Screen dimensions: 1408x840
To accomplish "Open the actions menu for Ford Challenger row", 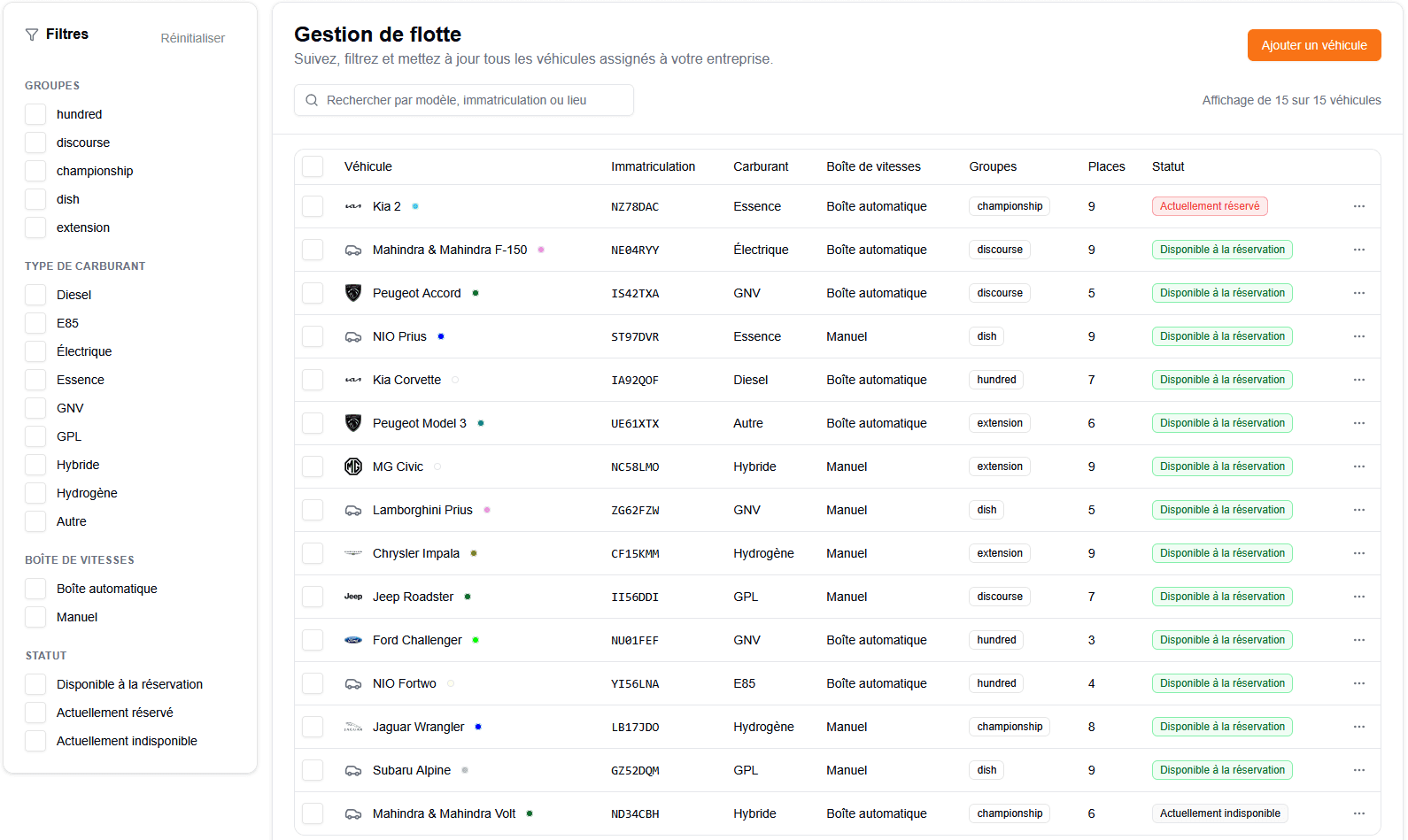I will point(1359,640).
